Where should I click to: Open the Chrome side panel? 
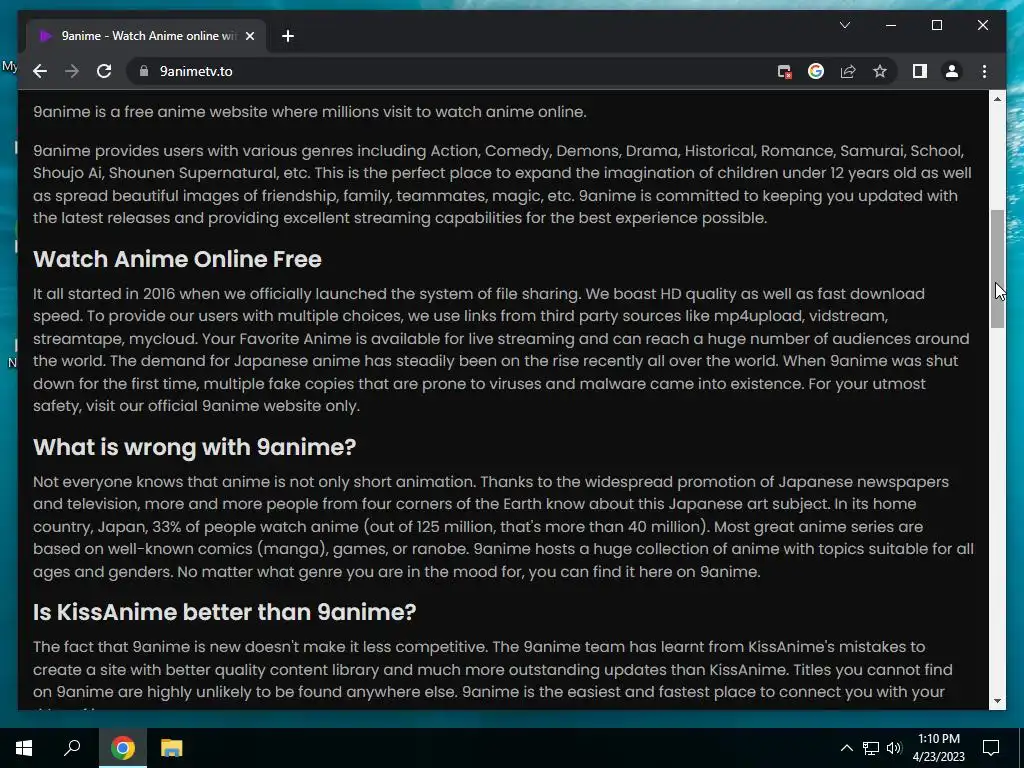tap(920, 71)
